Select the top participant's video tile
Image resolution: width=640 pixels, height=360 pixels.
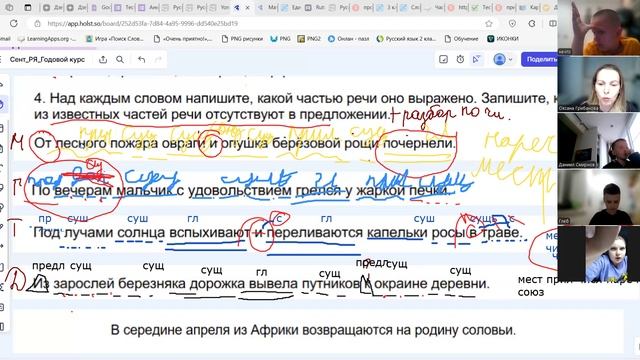[598, 28]
